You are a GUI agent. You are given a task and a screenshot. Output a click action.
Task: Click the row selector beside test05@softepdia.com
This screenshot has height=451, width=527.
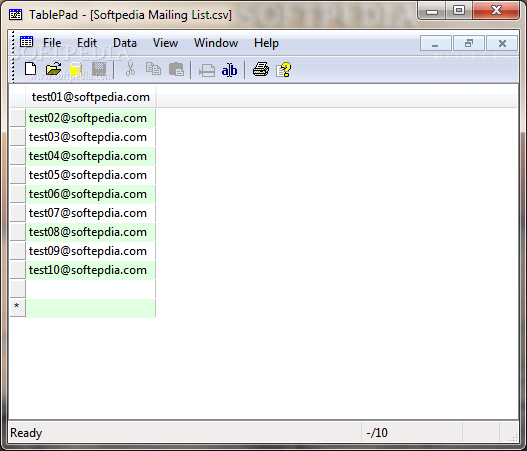18,175
